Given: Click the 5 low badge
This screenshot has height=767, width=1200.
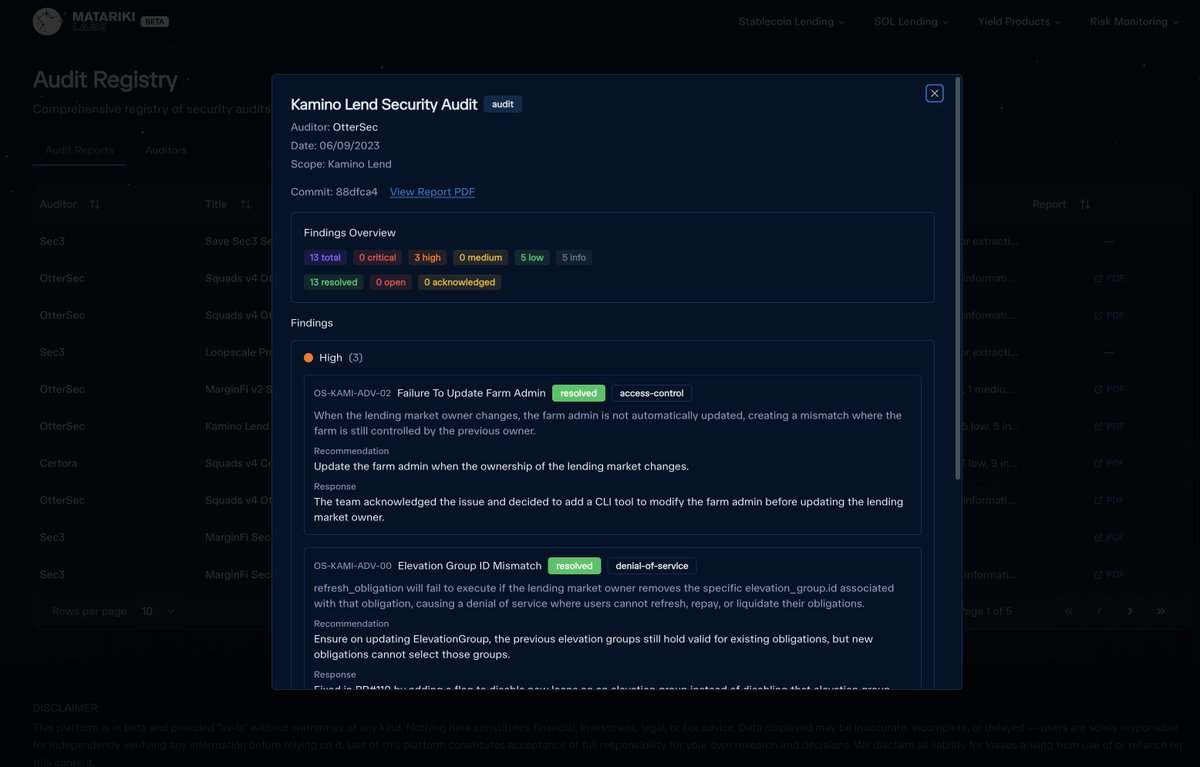Looking at the screenshot, I should [532, 257].
